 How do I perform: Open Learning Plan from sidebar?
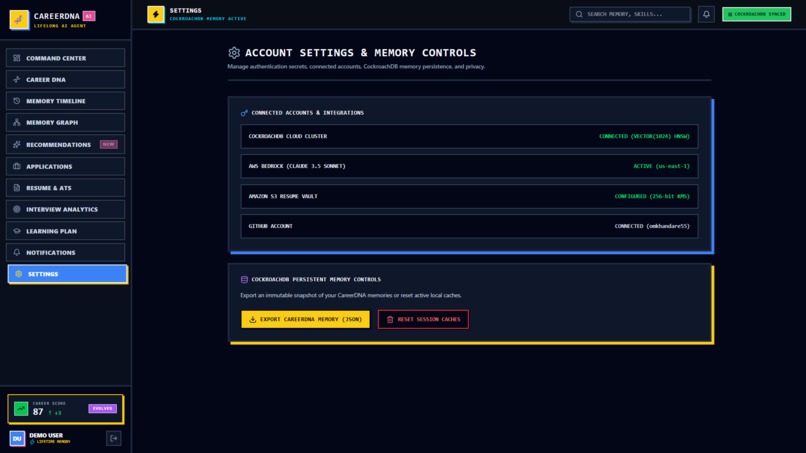pos(65,231)
